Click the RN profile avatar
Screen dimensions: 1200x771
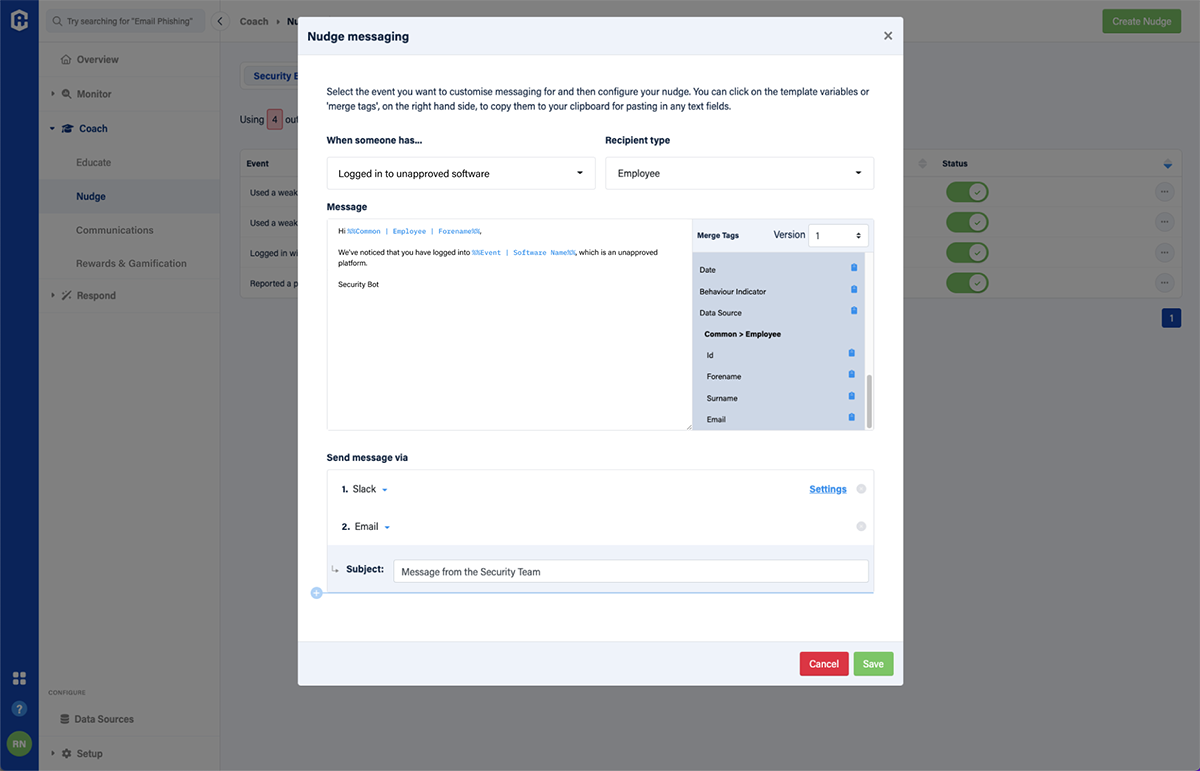pos(18,743)
